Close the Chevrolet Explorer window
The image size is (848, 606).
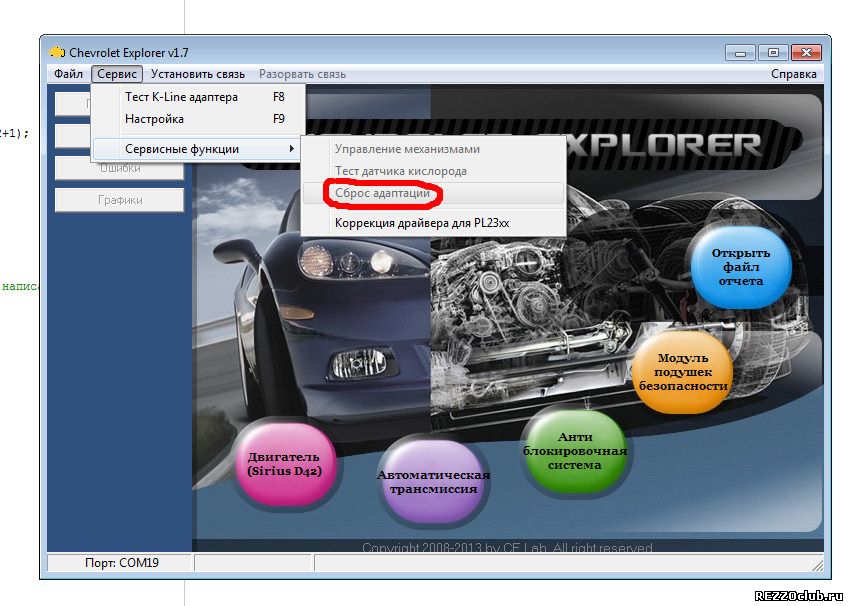[x=806, y=52]
